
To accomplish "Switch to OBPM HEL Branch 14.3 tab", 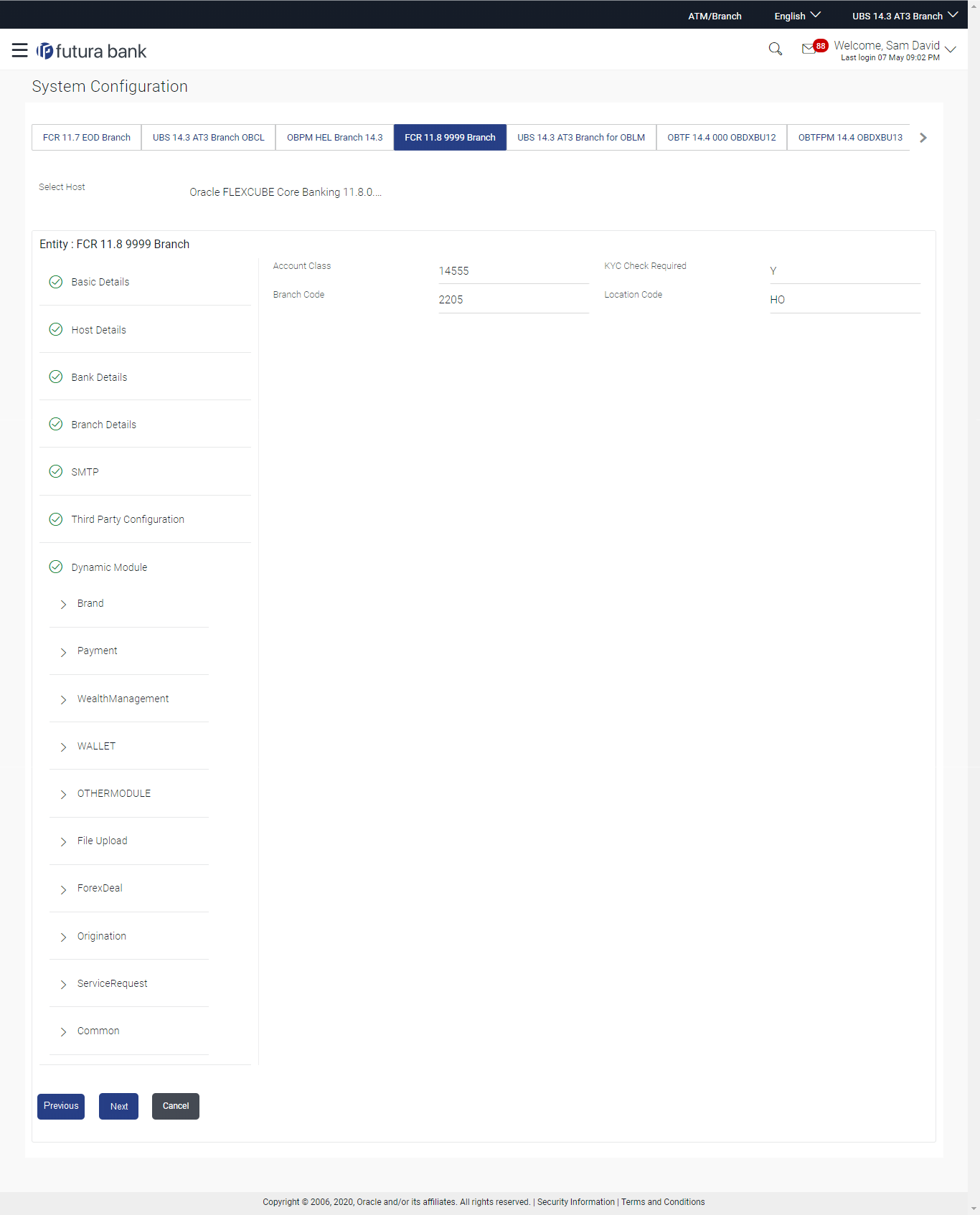I will (335, 137).
